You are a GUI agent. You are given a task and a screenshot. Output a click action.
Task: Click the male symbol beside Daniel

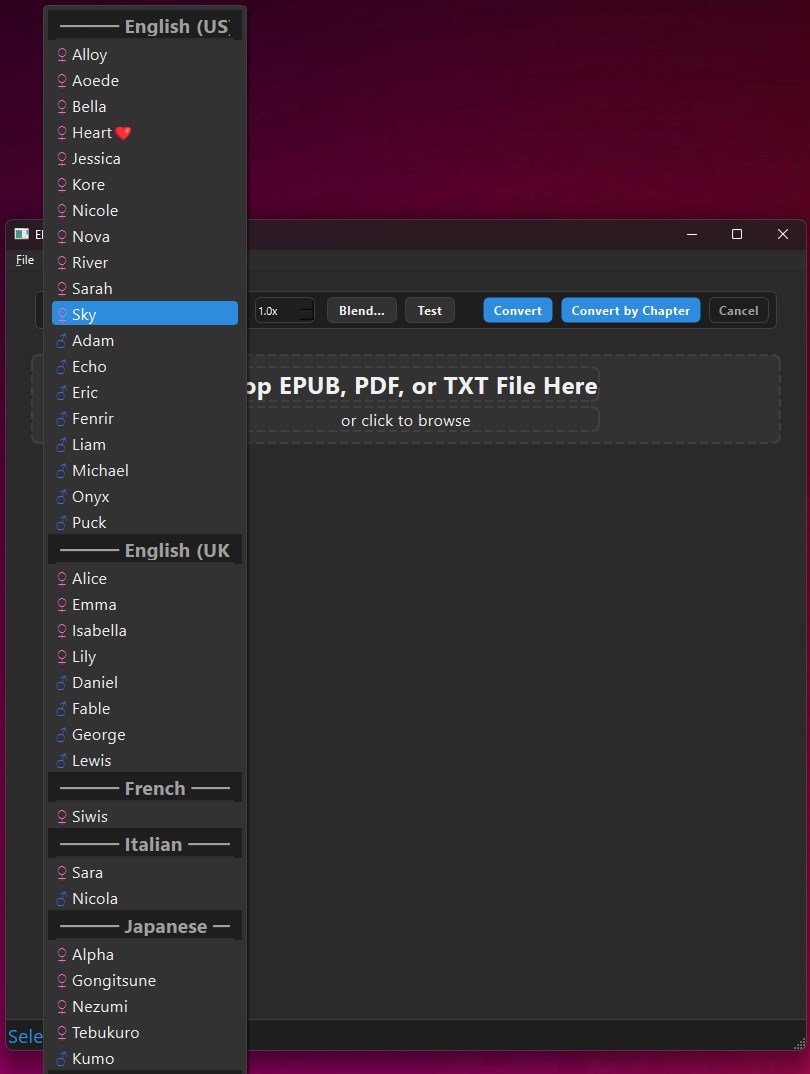(x=63, y=682)
